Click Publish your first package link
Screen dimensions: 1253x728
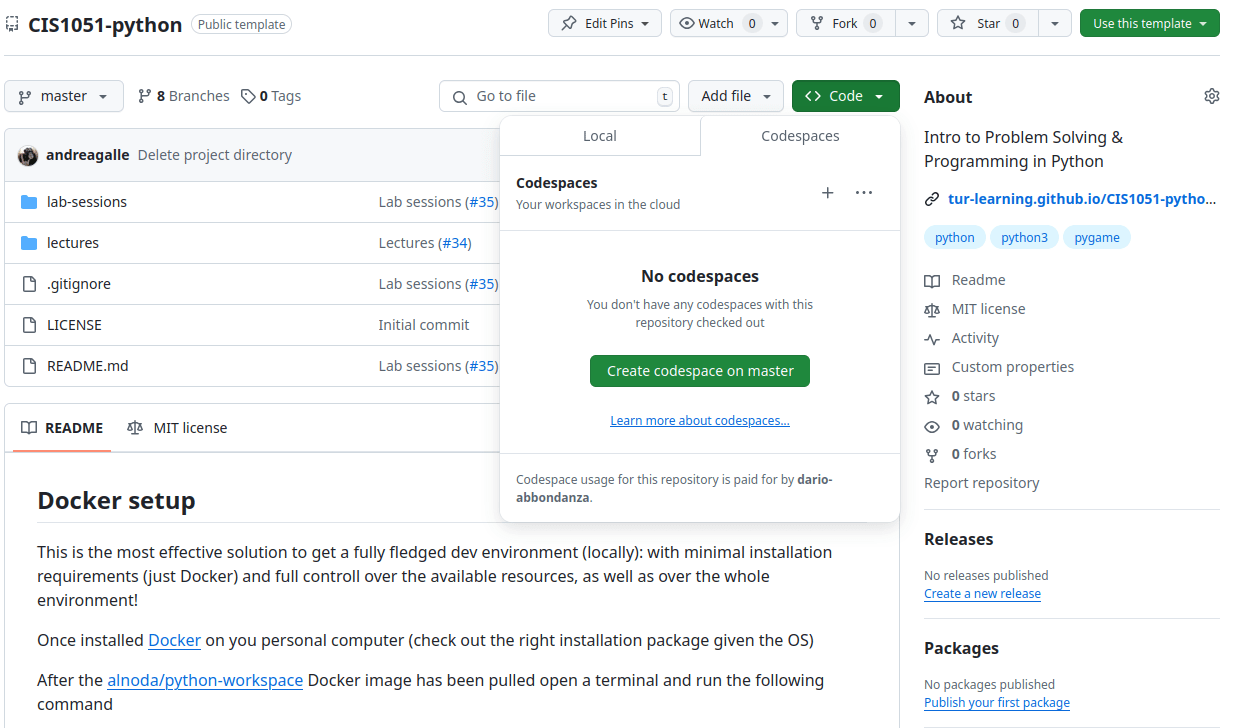(997, 703)
